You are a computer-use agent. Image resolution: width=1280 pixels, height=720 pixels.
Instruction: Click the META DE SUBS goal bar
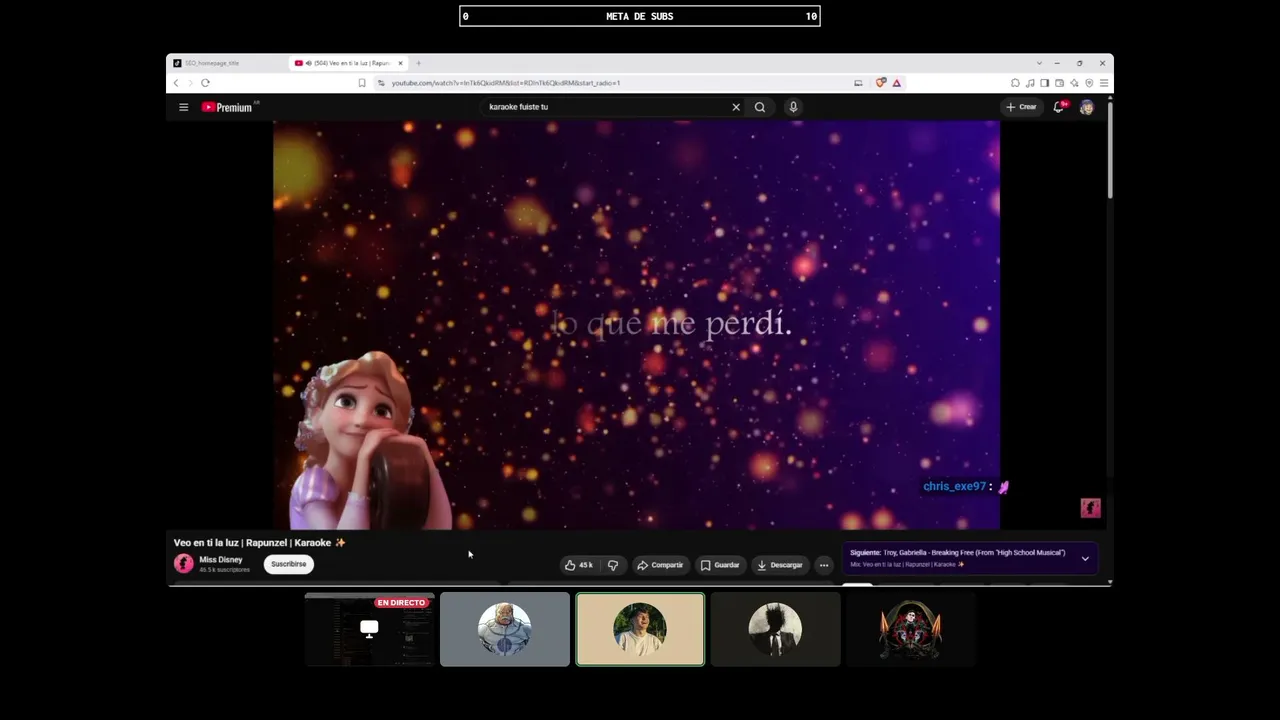tap(640, 16)
